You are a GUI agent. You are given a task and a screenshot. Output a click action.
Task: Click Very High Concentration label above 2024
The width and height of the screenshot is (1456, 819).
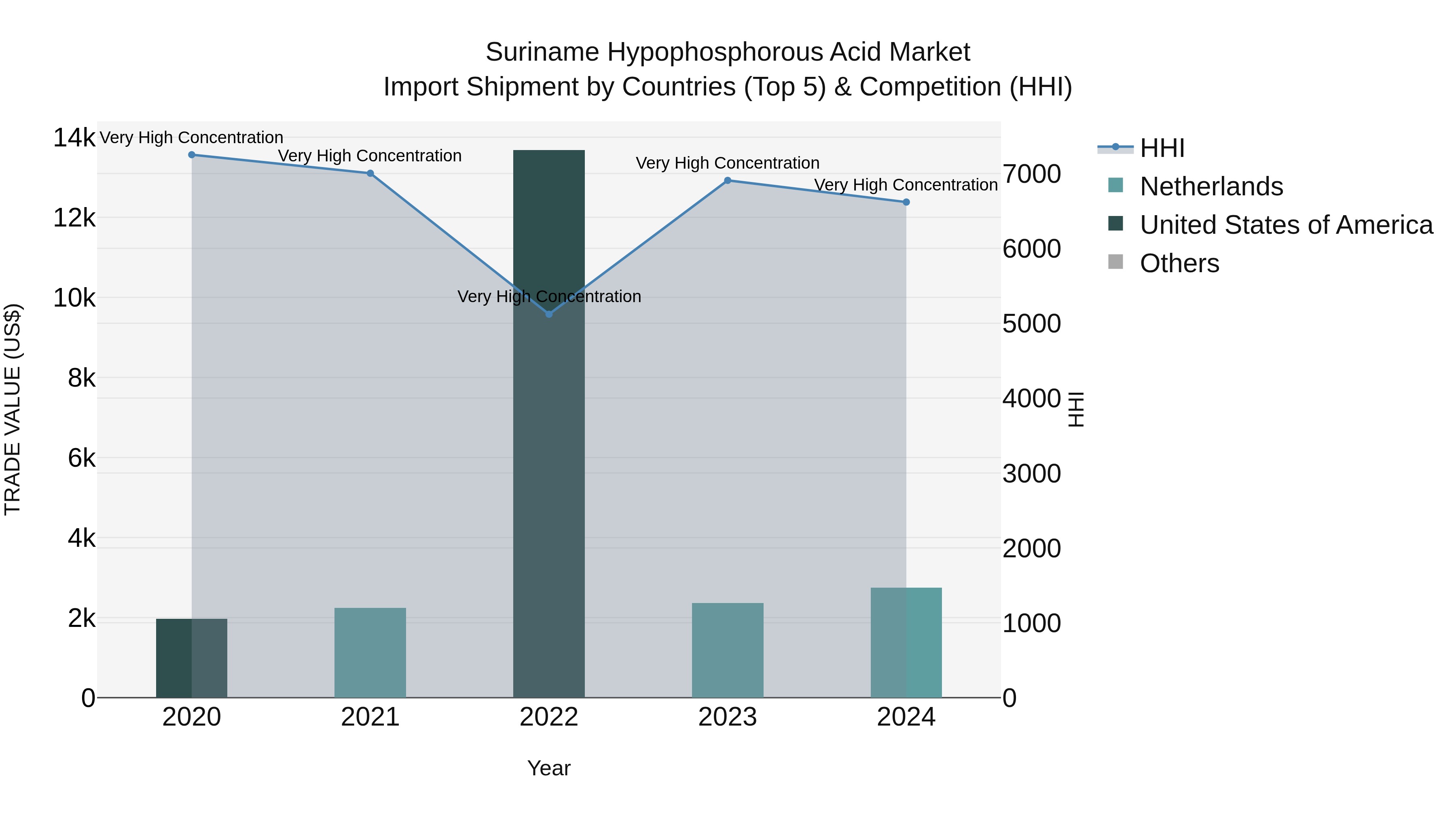coord(906,185)
